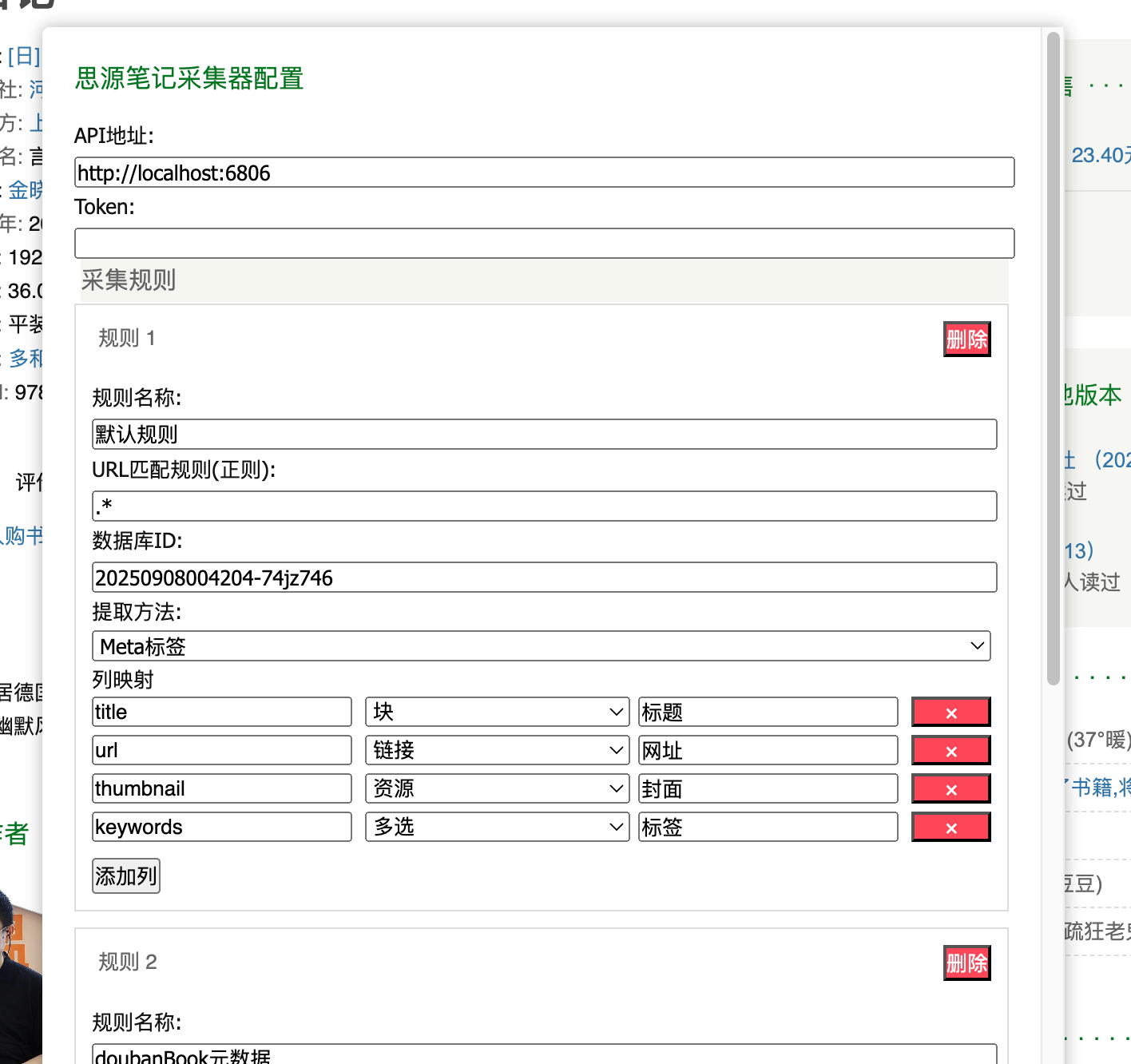This screenshot has width=1131, height=1064.
Task: Focus the empty Token input field
Action: pyautogui.click(x=544, y=244)
